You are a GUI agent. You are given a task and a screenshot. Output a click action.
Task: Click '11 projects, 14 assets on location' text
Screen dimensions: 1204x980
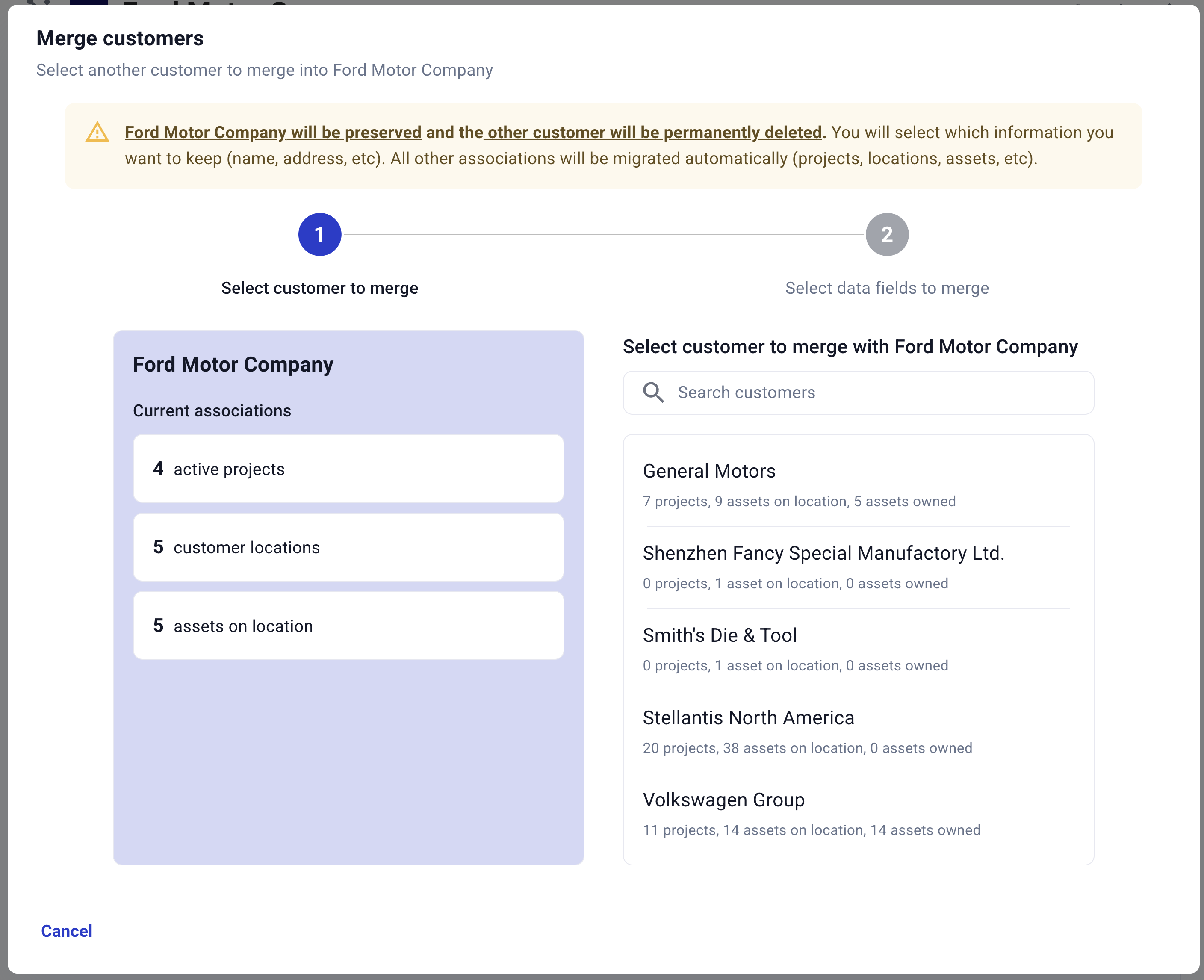tap(754, 830)
